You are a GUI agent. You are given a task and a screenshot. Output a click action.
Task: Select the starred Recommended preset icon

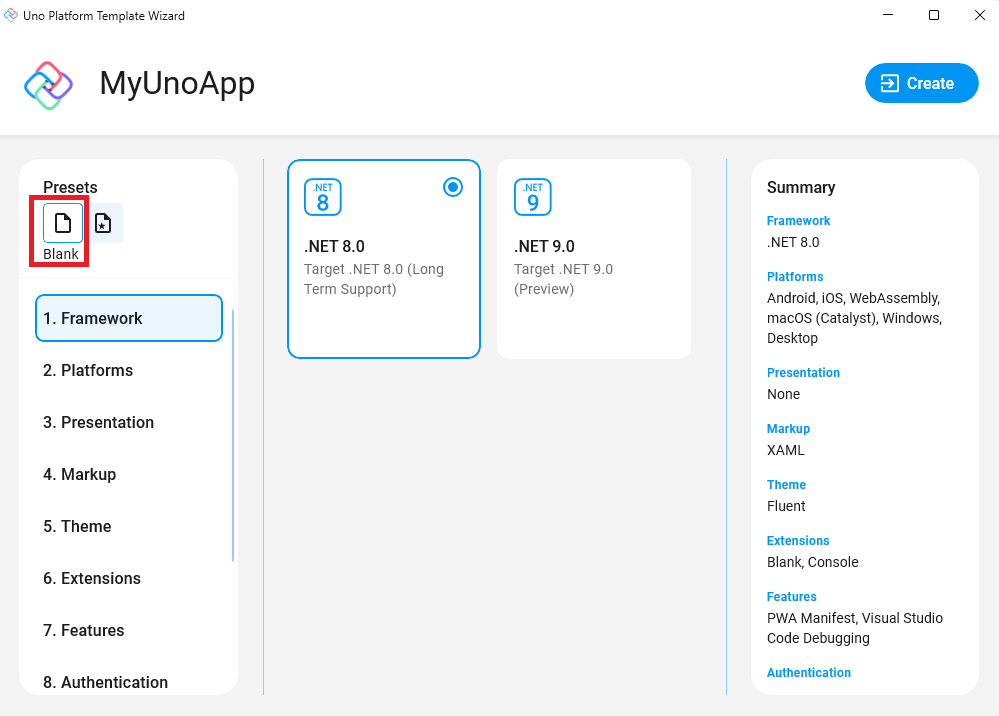pos(103,223)
